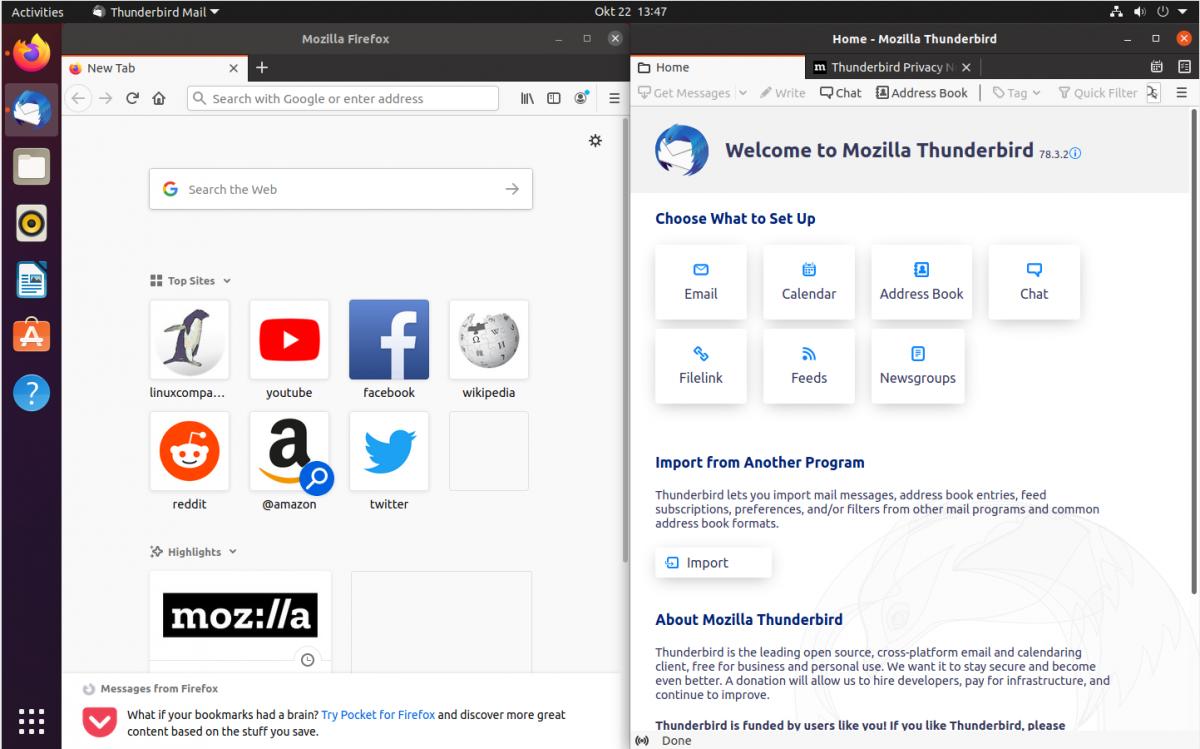Click the Firefox Home button icon
The height and width of the screenshot is (749, 1200).
click(x=159, y=98)
